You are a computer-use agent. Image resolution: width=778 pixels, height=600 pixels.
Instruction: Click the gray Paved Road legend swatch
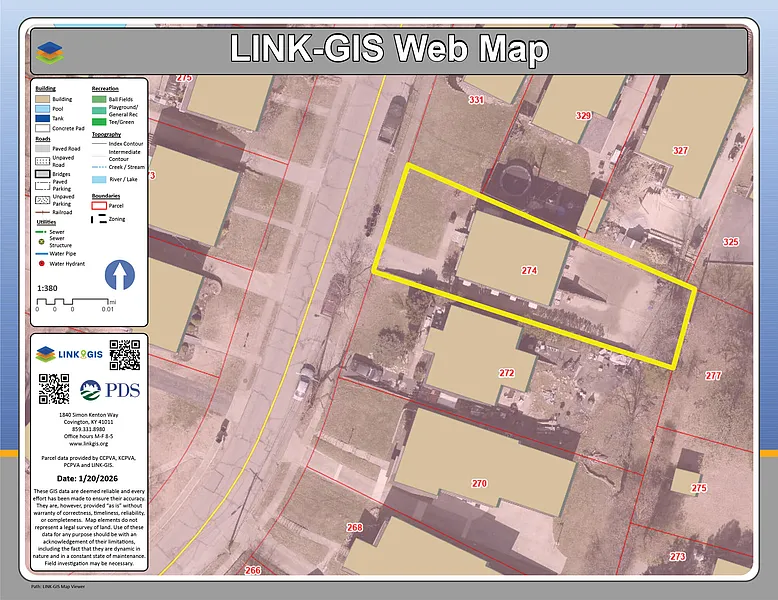point(43,148)
